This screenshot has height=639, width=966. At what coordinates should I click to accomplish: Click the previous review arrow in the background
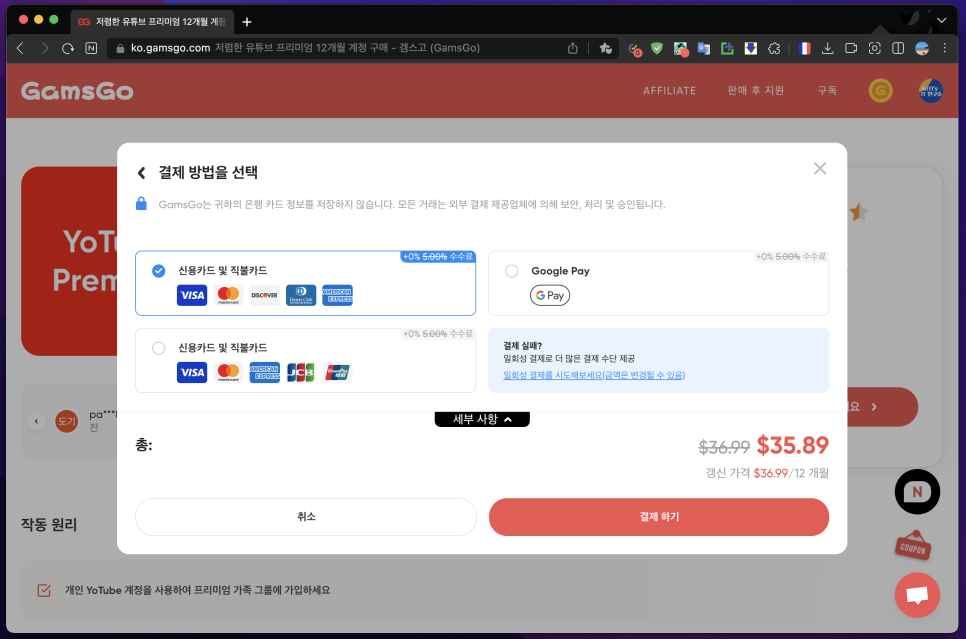(36, 421)
